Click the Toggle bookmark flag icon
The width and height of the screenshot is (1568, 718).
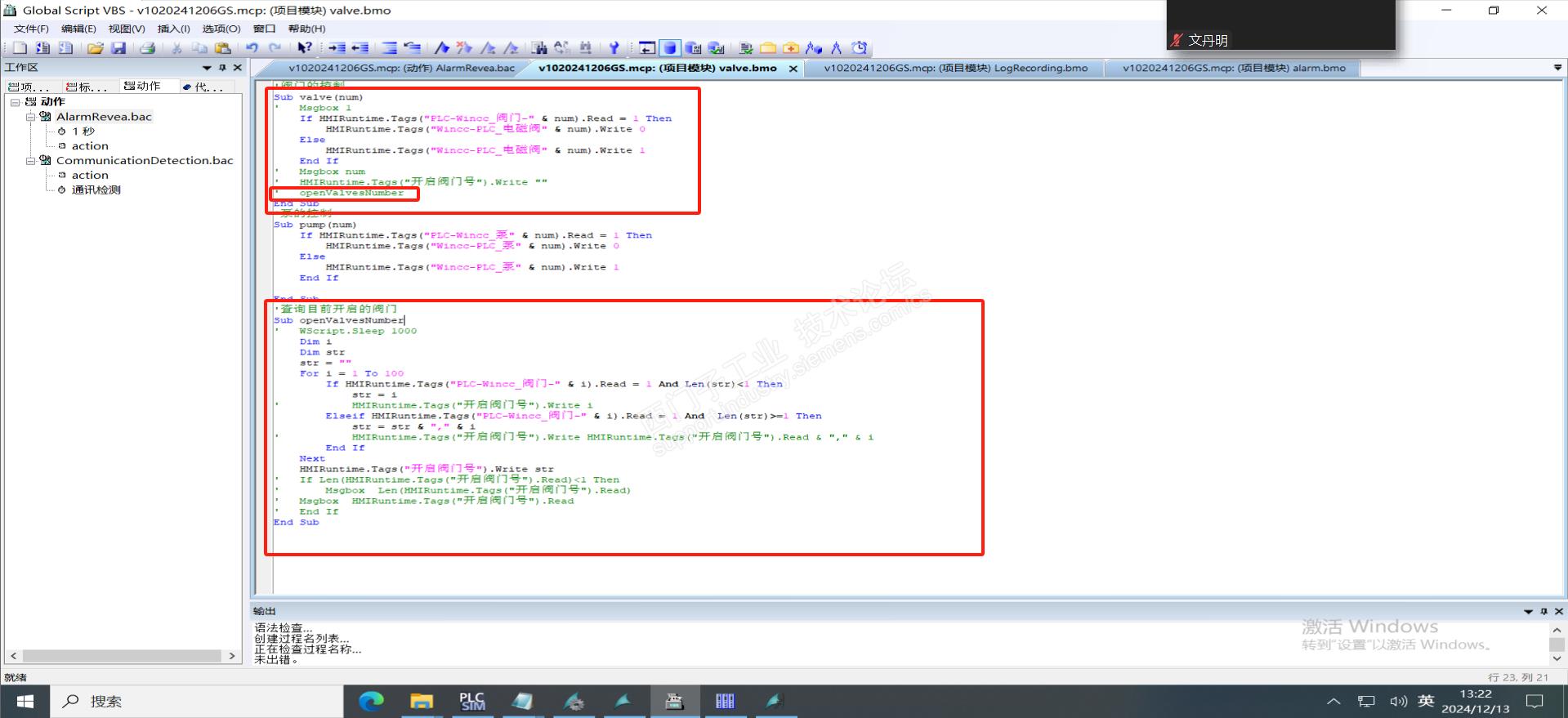coord(442,47)
